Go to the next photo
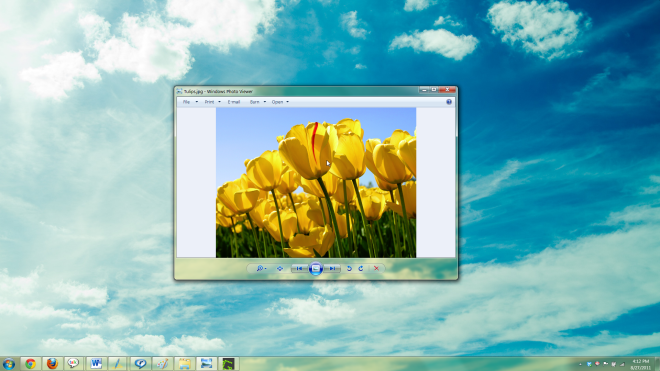660x371 pixels. 332,268
